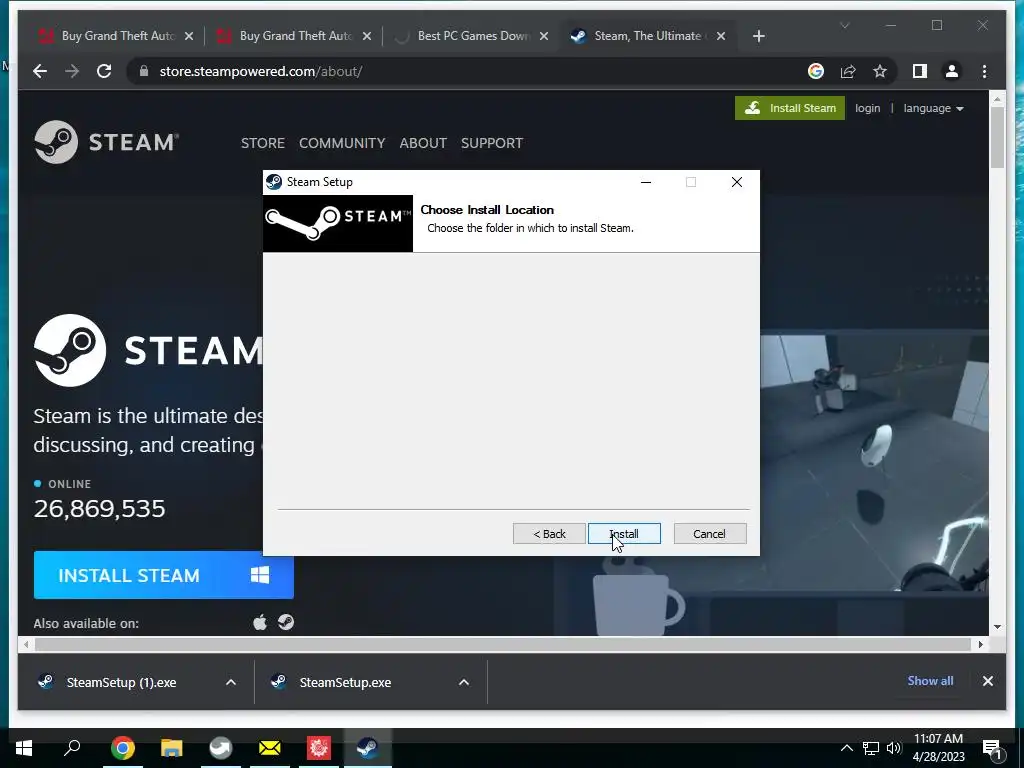The image size is (1024, 768).
Task: Navigate forward in Chrome
Action: [72, 71]
